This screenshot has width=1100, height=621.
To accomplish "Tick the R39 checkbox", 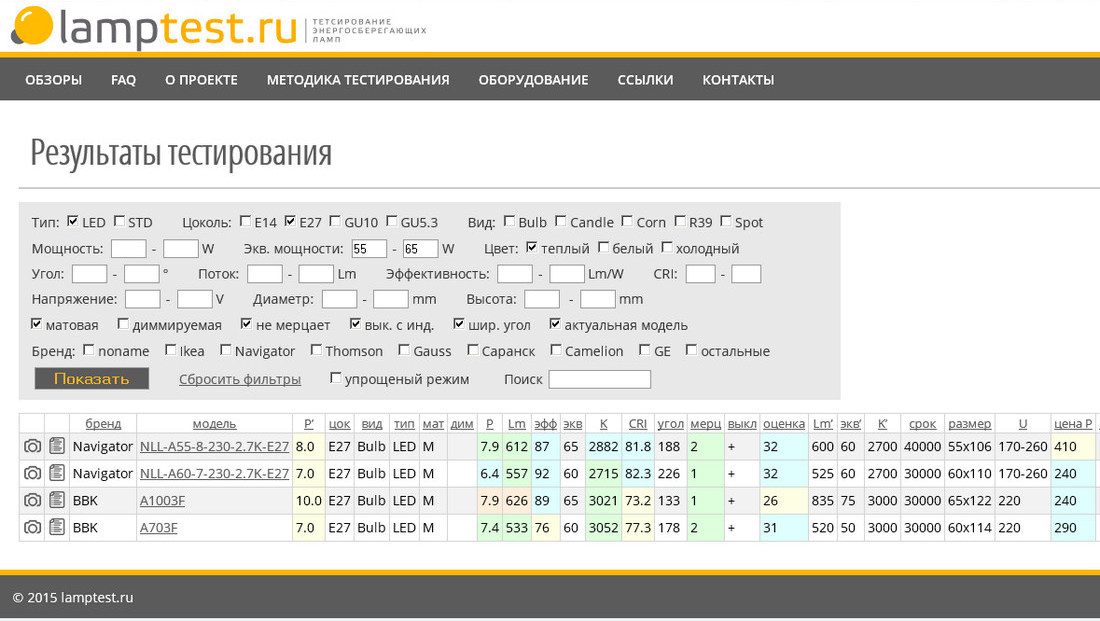I will click(680, 221).
